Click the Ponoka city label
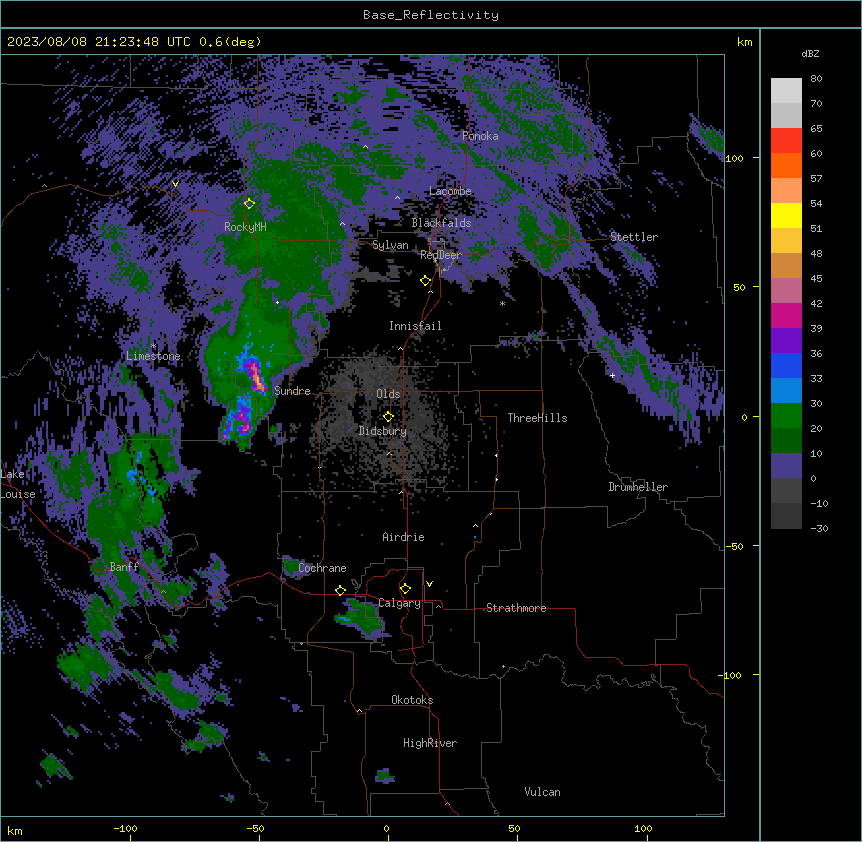Image resolution: width=862 pixels, height=842 pixels. point(480,136)
